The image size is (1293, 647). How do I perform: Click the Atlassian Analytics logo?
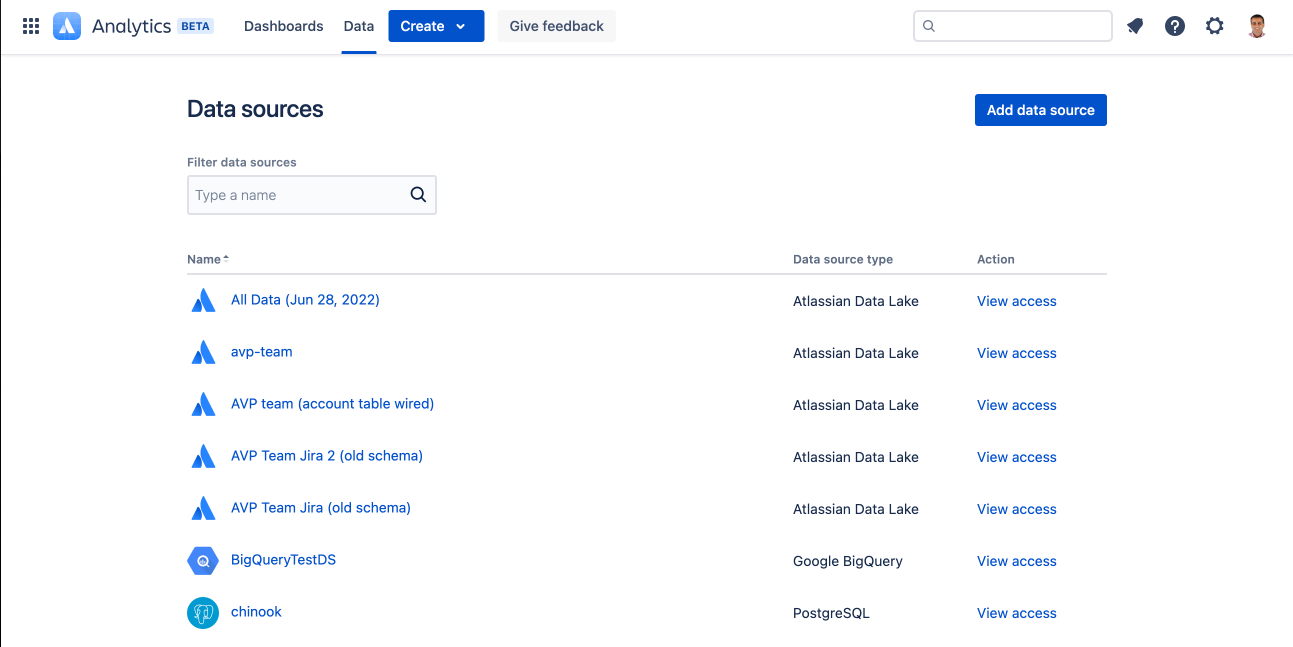[67, 26]
